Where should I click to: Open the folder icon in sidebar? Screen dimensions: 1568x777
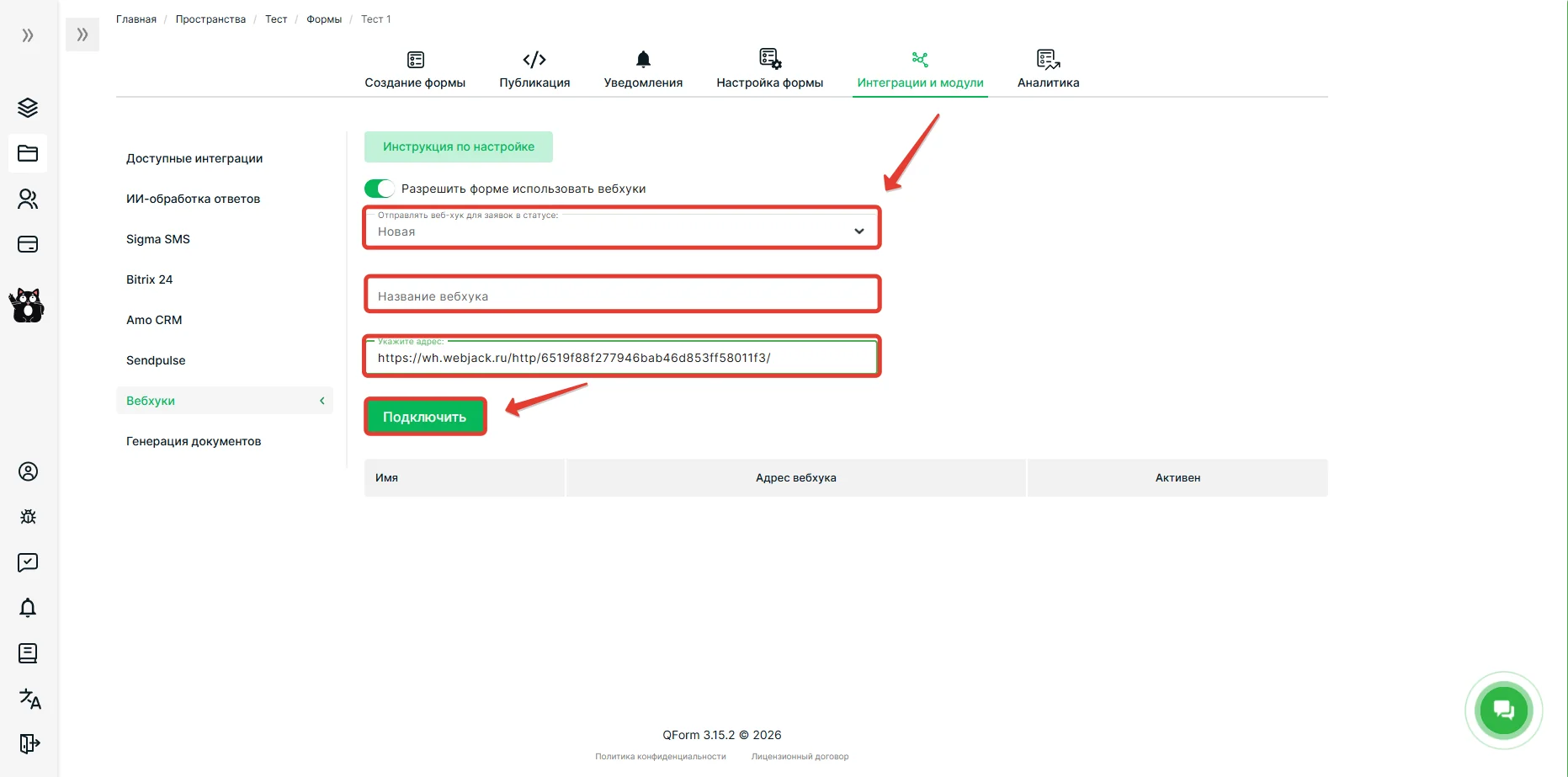(28, 153)
